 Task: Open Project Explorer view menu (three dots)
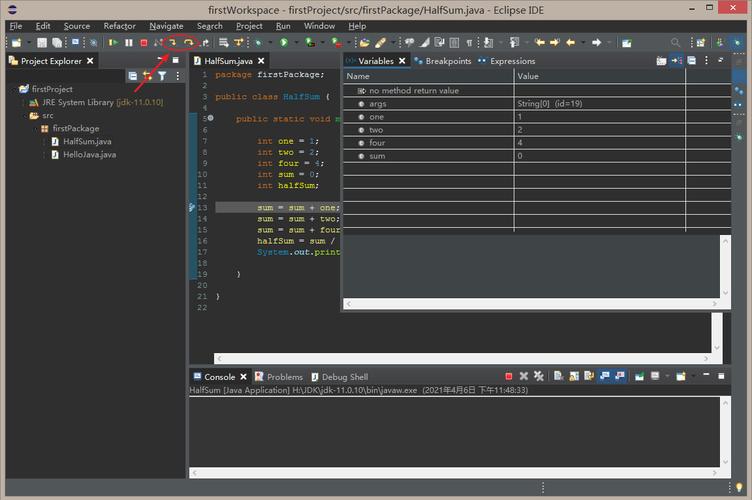tap(177, 76)
